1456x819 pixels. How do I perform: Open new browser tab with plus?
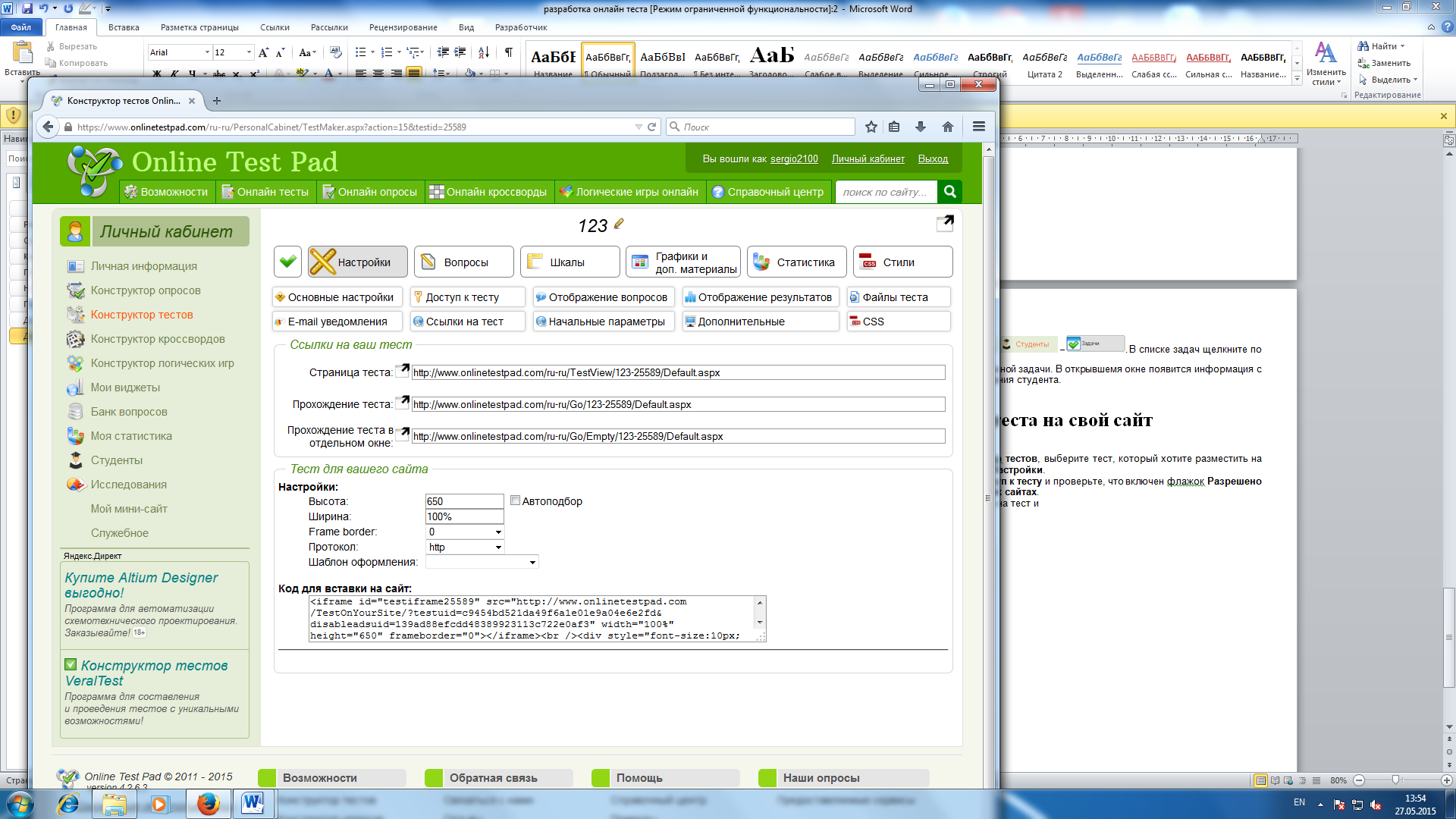tap(217, 101)
